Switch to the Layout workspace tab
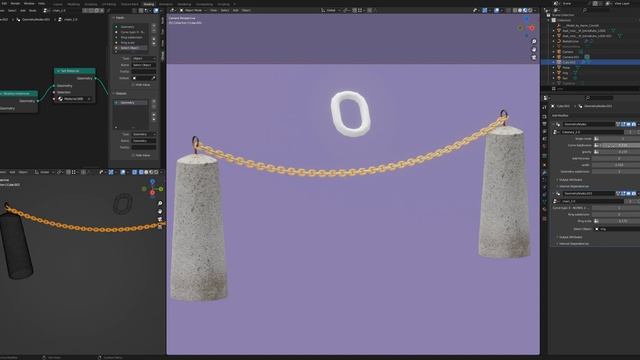The image size is (640, 360). (58, 4)
